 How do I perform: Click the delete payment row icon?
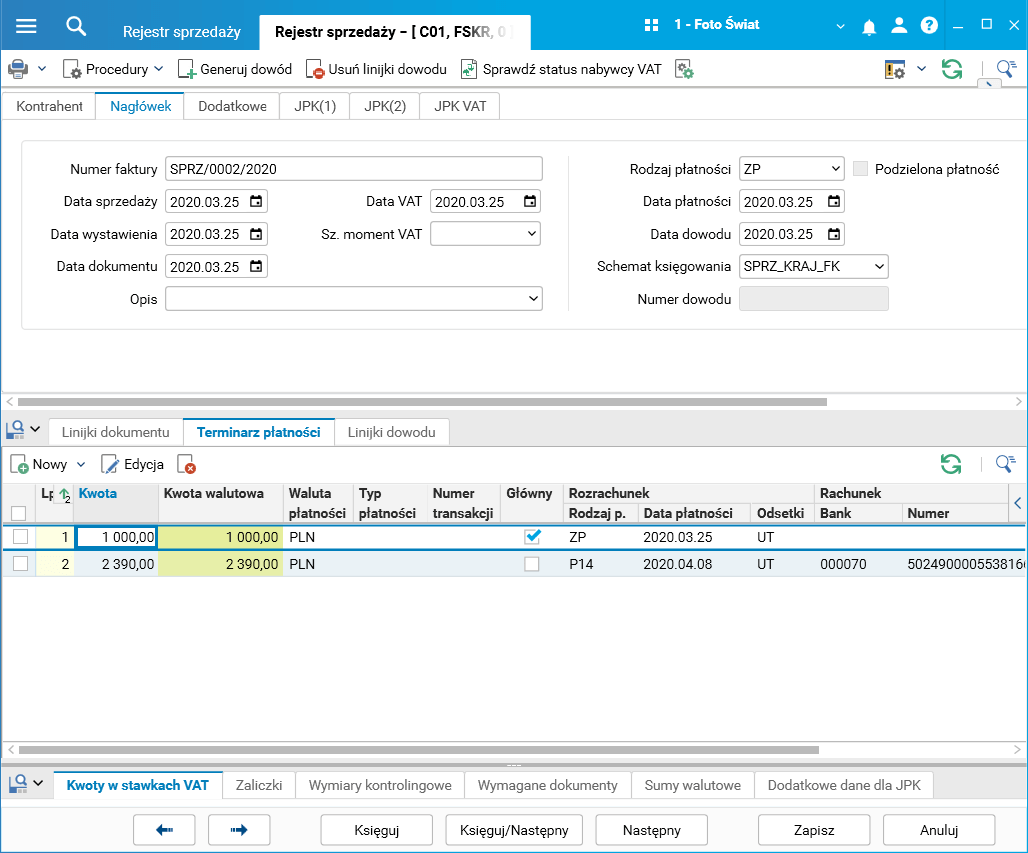(x=186, y=465)
